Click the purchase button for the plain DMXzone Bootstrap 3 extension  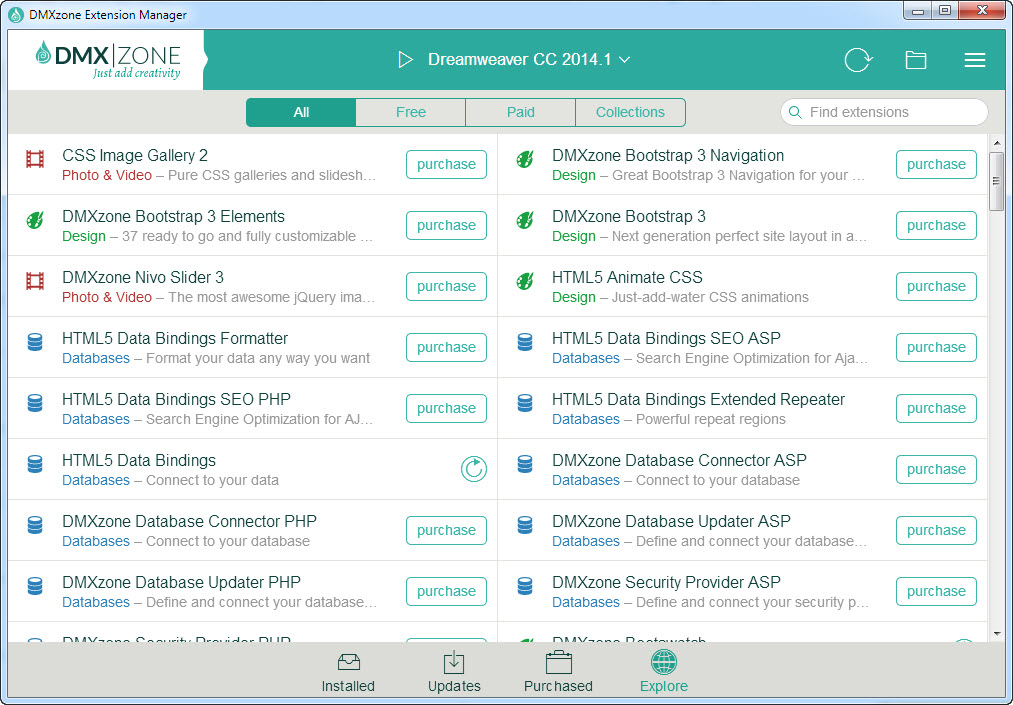click(x=936, y=225)
